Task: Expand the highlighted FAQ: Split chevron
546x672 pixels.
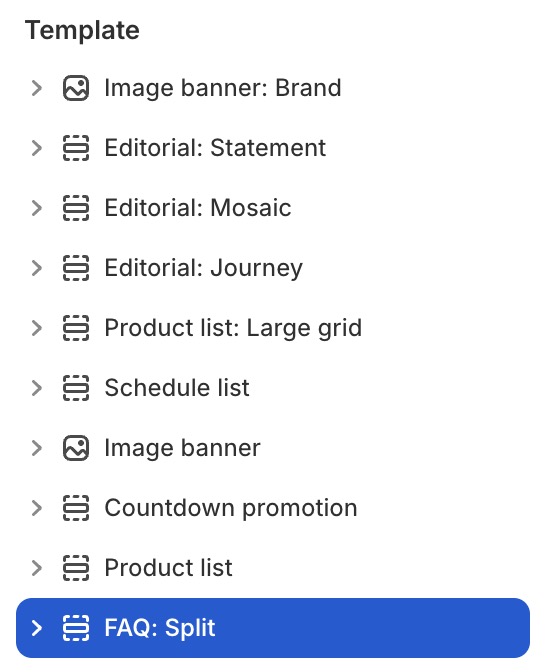Action: pyautogui.click(x=37, y=628)
